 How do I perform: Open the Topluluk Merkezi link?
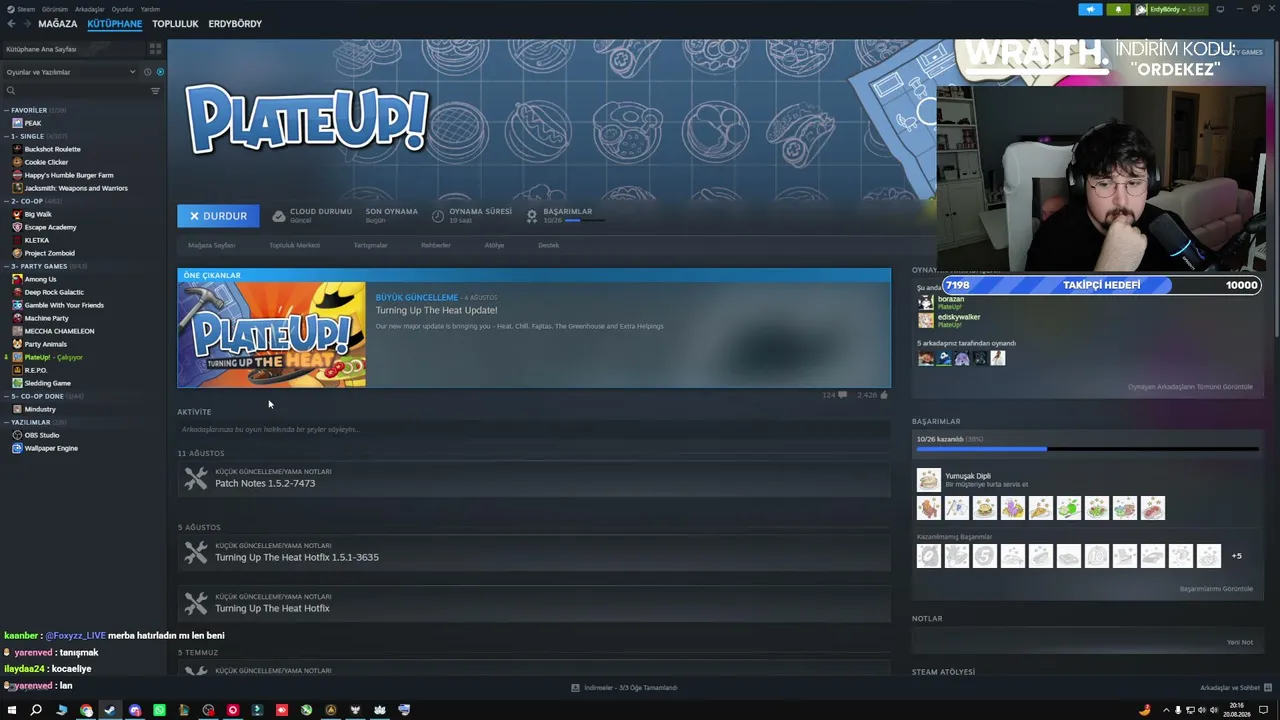294,245
